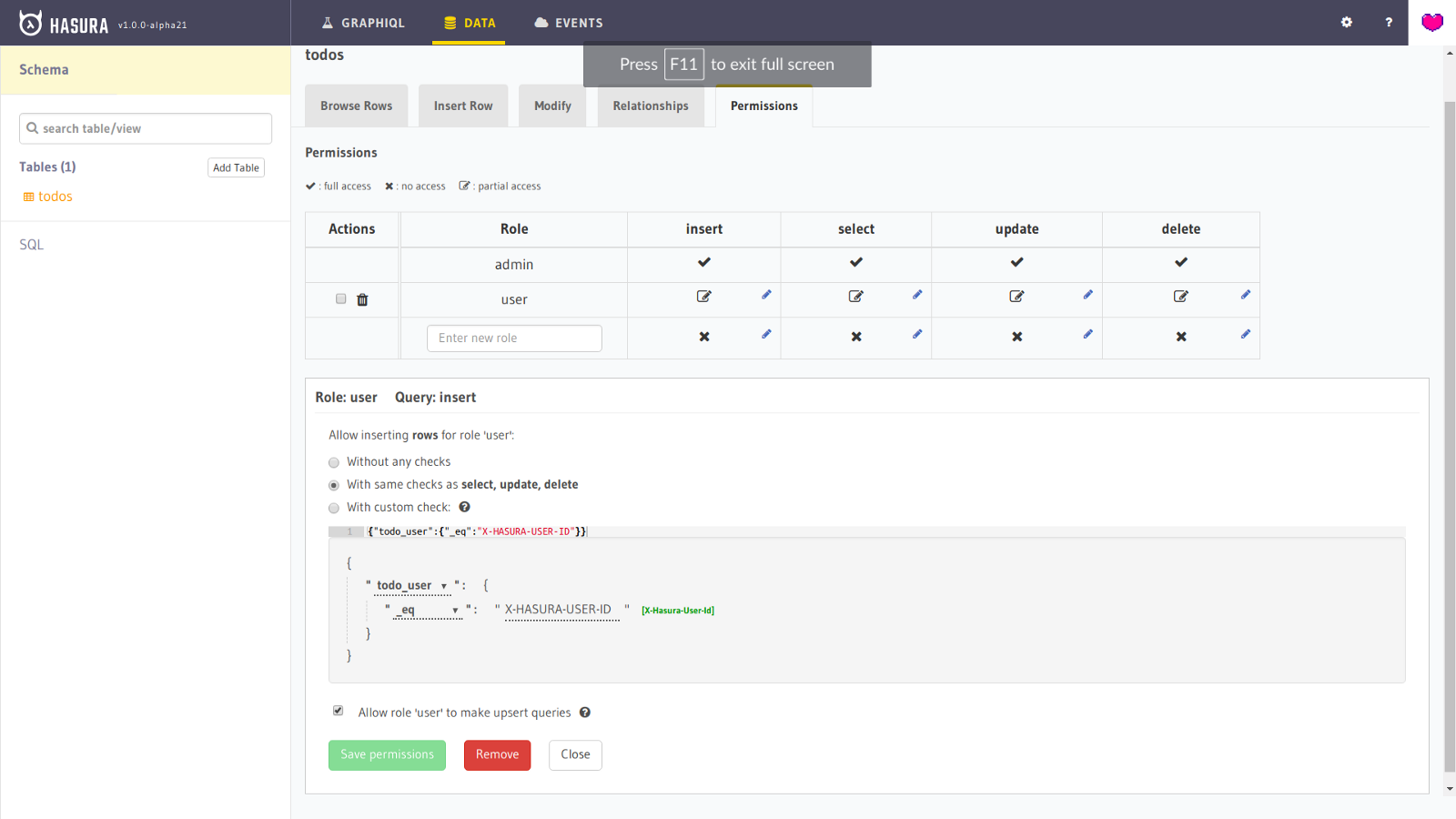The height and width of the screenshot is (819, 1456).
Task: Toggle allow upsert queries checkbox
Action: pyautogui.click(x=339, y=711)
